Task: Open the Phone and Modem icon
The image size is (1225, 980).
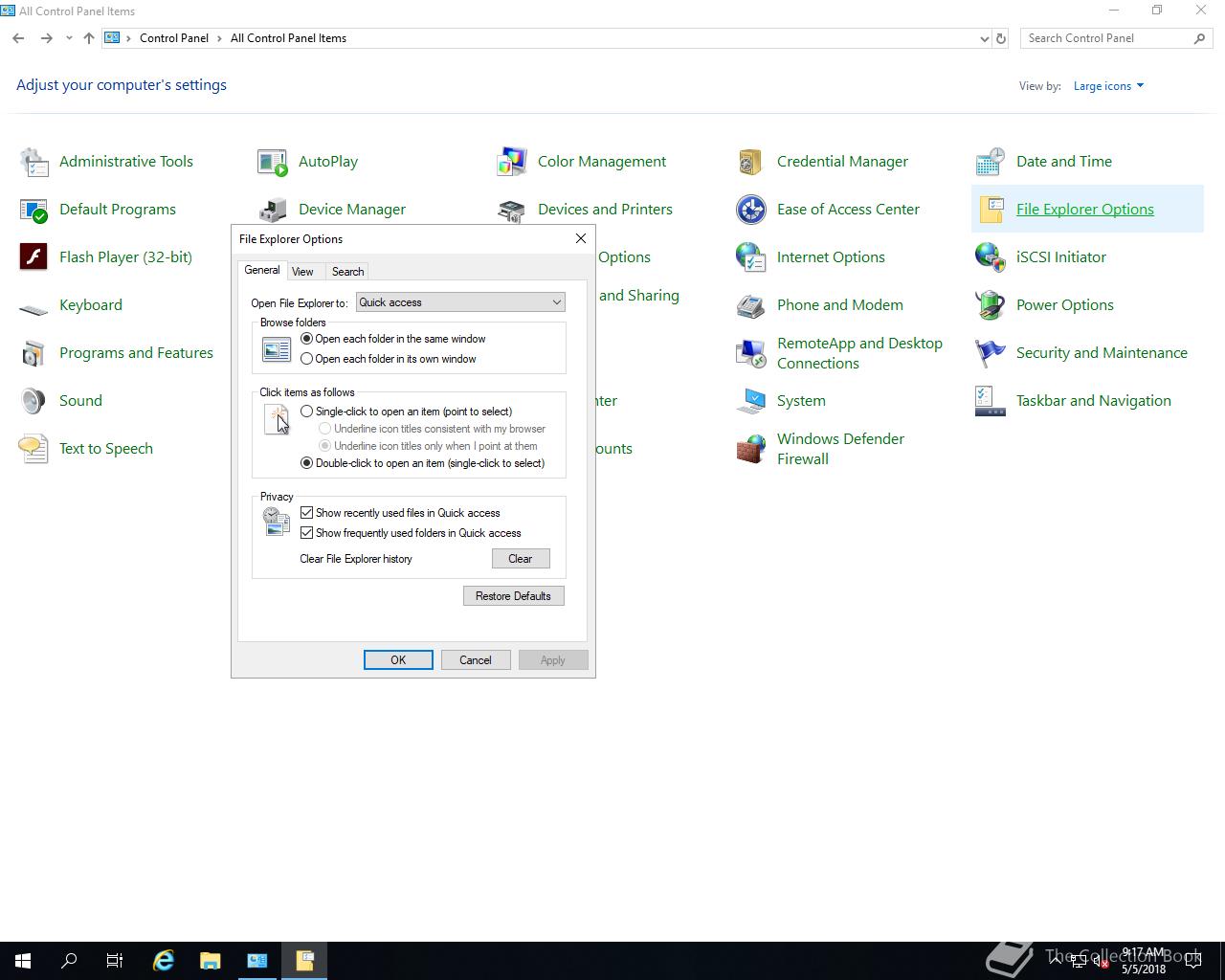Action: click(x=751, y=305)
